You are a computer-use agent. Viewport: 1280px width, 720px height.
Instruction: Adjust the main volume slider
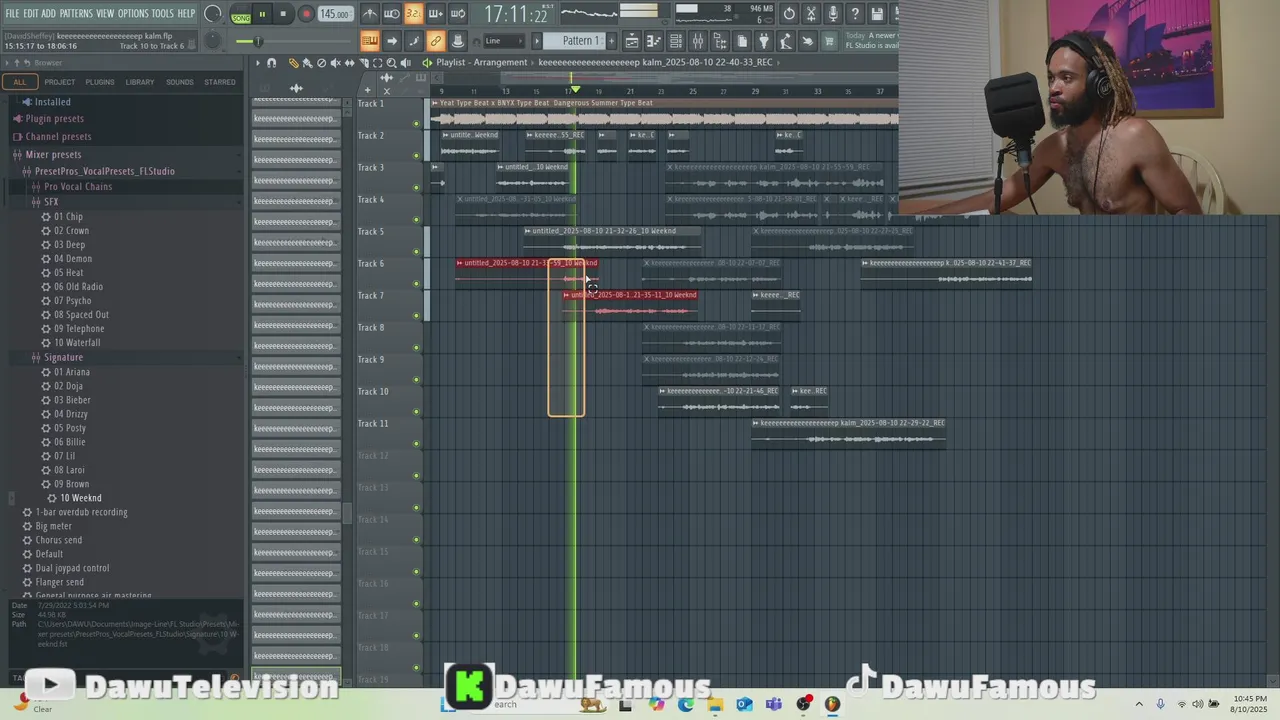[258, 41]
